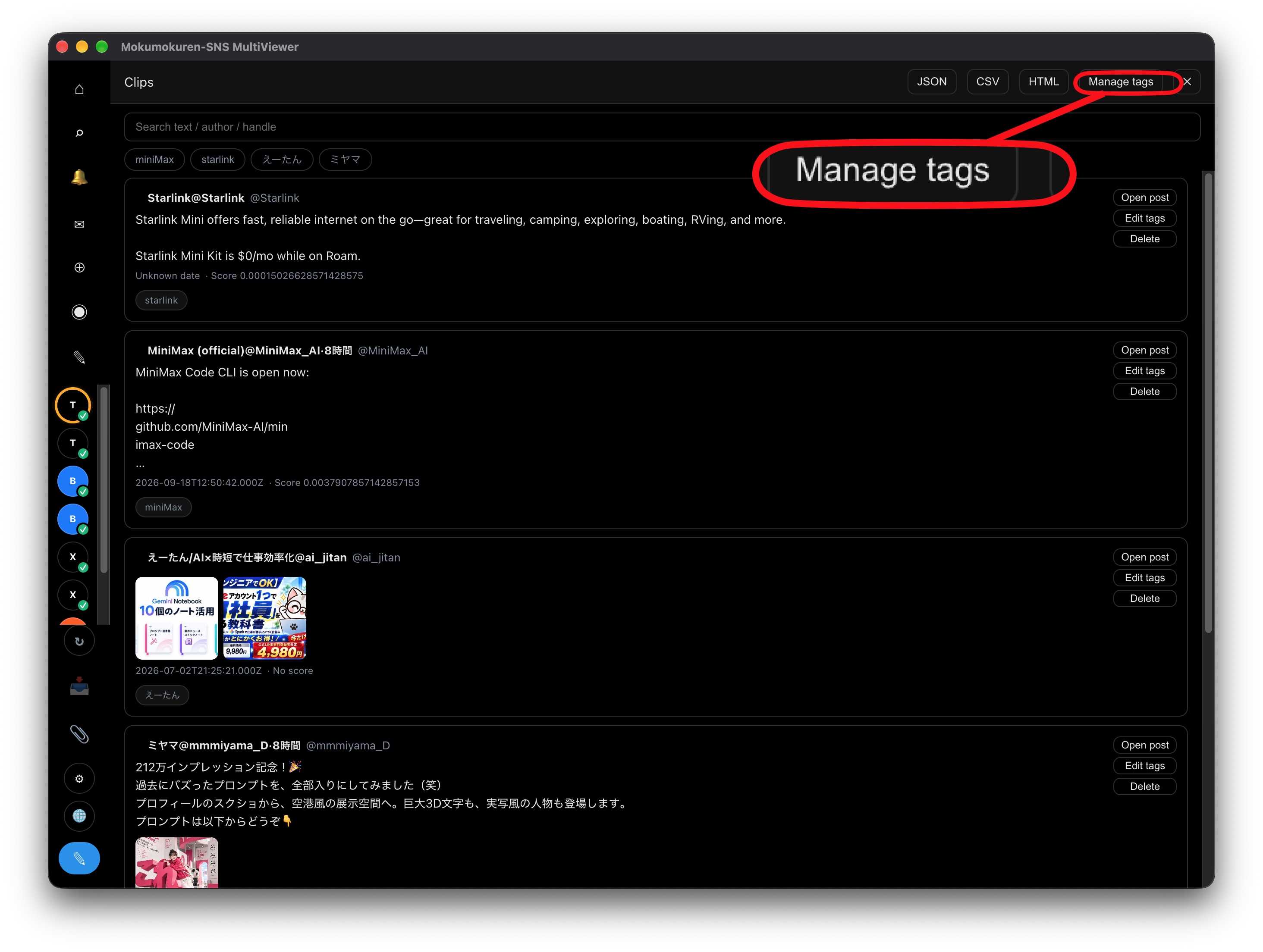Click the @mmmiyama_D handle text

[348, 745]
